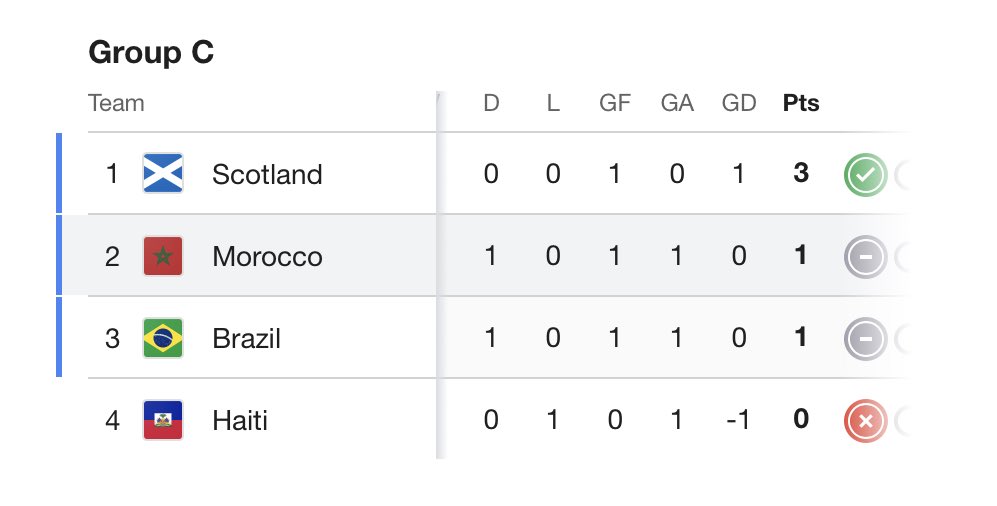This screenshot has height=506, width=997.
Task: Open the Scotland team link
Action: (267, 174)
